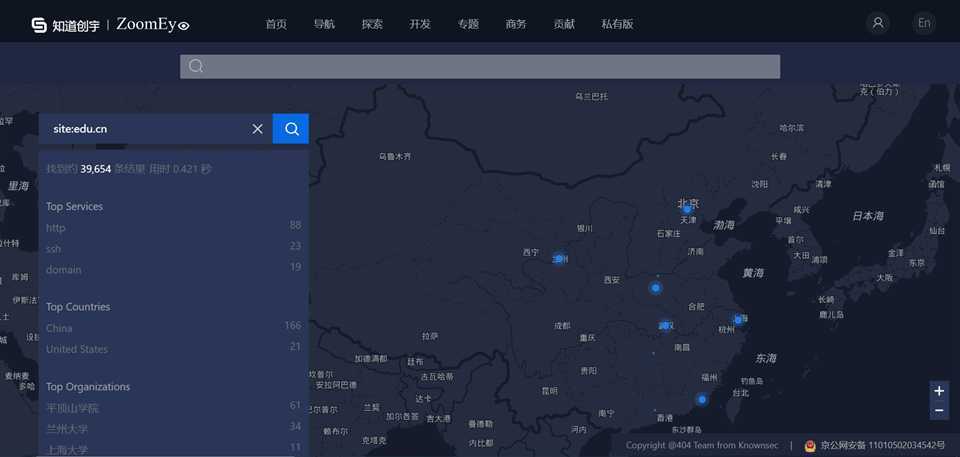Open the 开发 menu item
The width and height of the screenshot is (960, 457).
pyautogui.click(x=420, y=24)
